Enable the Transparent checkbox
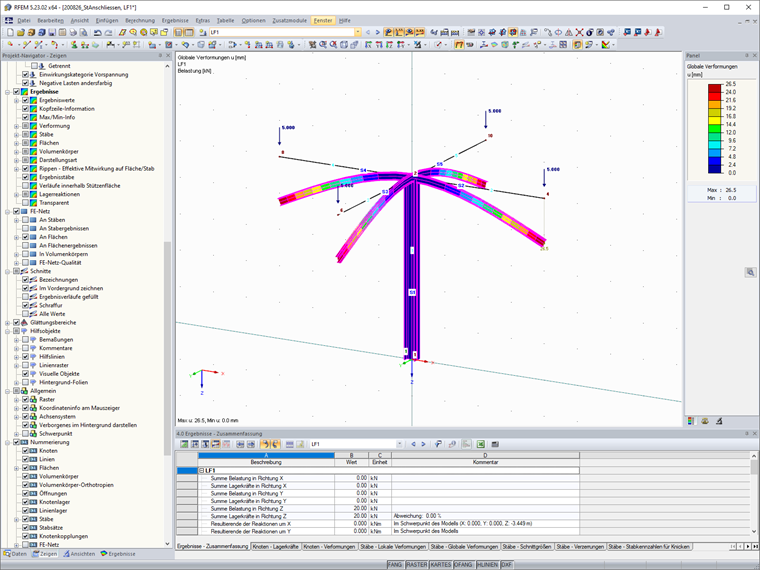This screenshot has height=570, width=760. 25,203
